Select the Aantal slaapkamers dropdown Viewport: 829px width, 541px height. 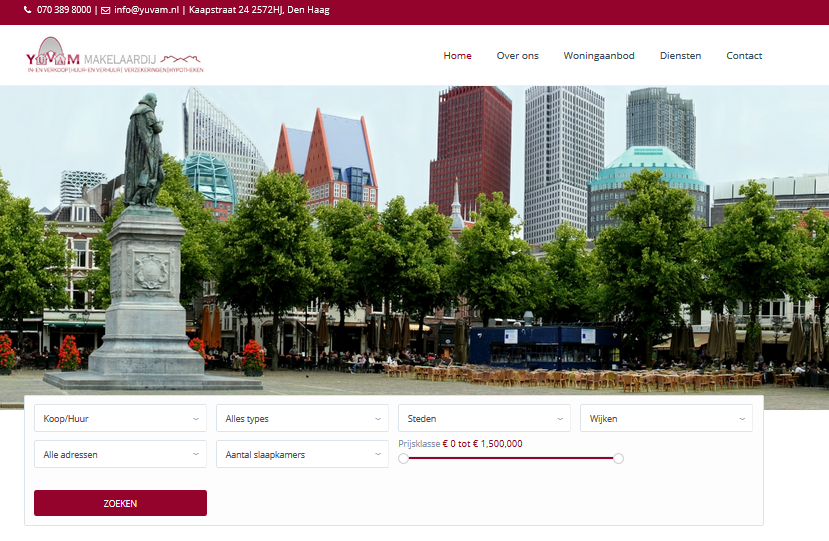[x=302, y=454]
